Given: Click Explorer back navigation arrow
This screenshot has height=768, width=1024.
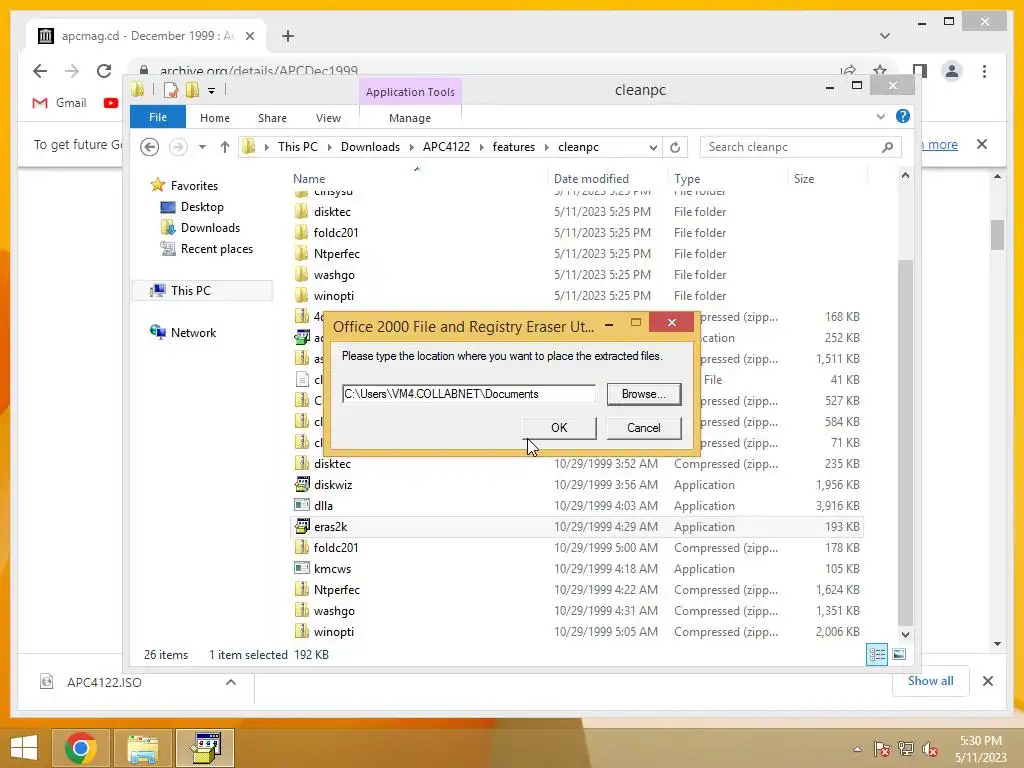Looking at the screenshot, I should click(150, 147).
